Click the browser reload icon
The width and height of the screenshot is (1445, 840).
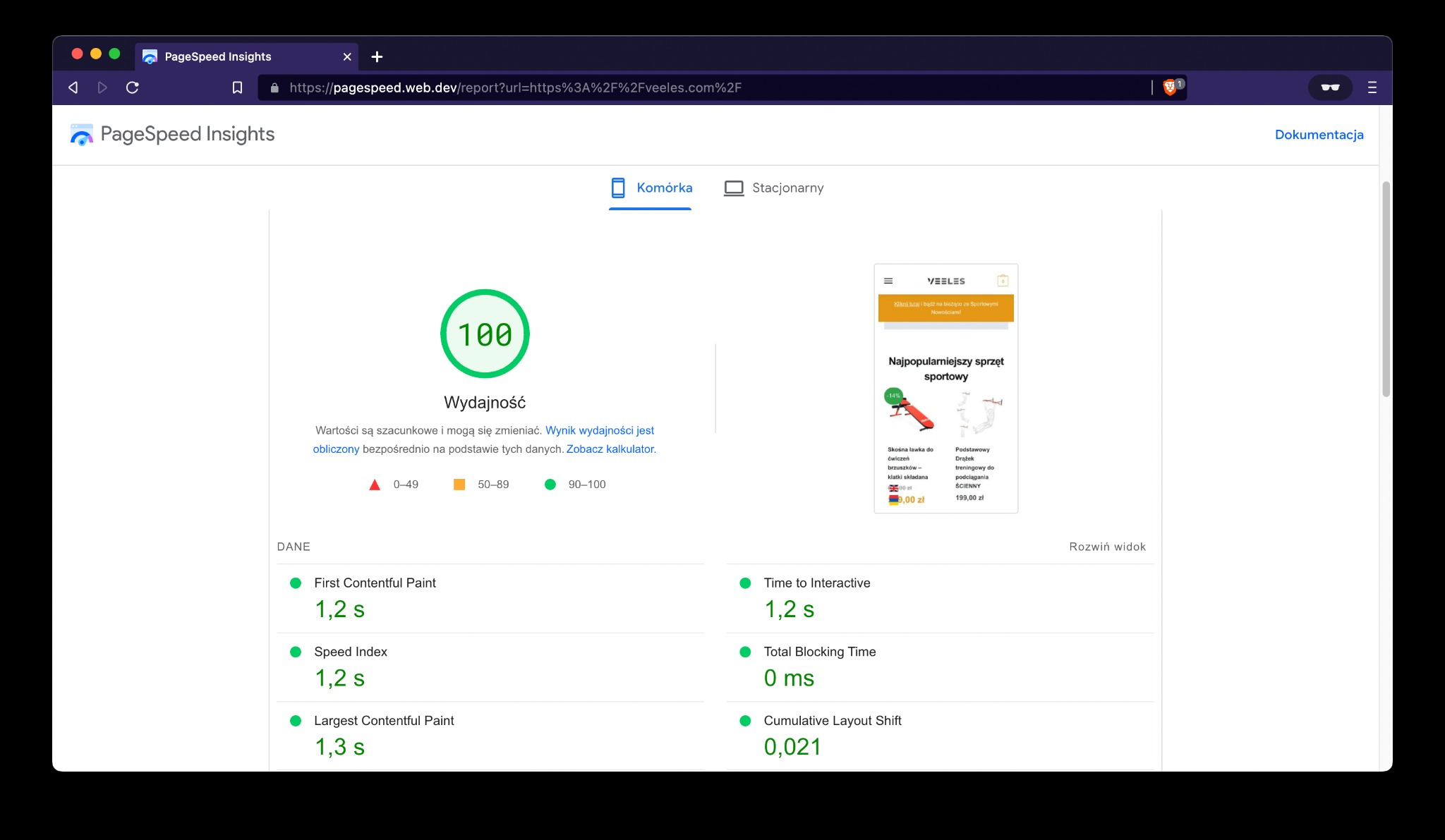(x=133, y=87)
